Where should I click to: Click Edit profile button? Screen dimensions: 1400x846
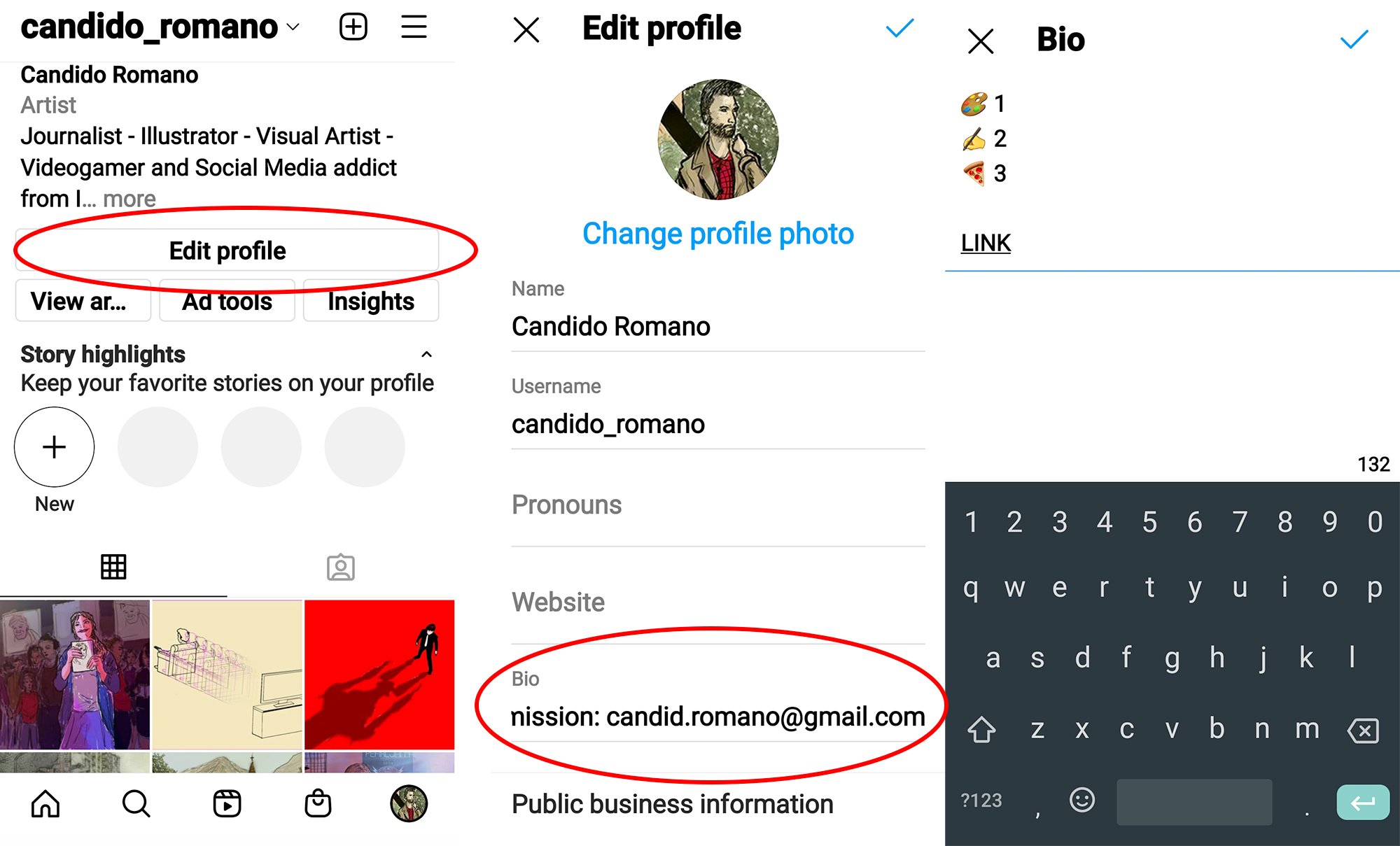(227, 250)
